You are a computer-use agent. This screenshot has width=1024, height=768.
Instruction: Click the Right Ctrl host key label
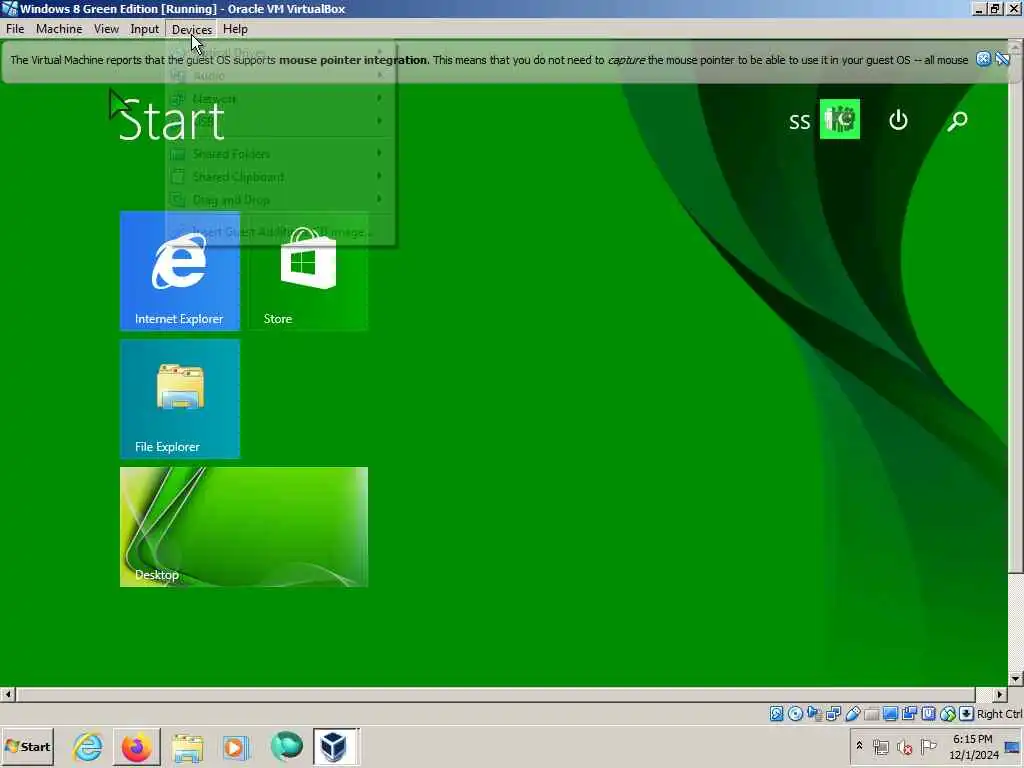pos(1000,714)
